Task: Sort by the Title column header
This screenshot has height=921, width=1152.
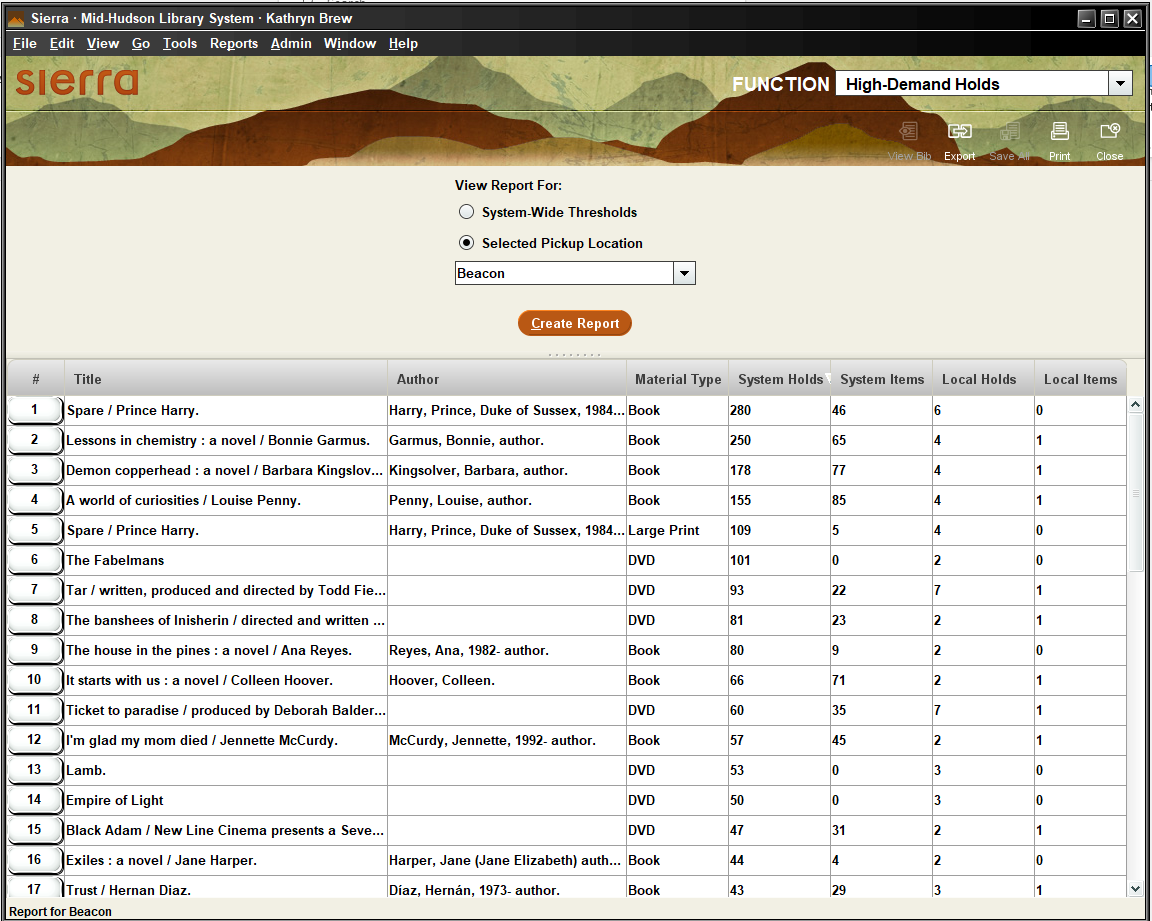Action: [226, 379]
